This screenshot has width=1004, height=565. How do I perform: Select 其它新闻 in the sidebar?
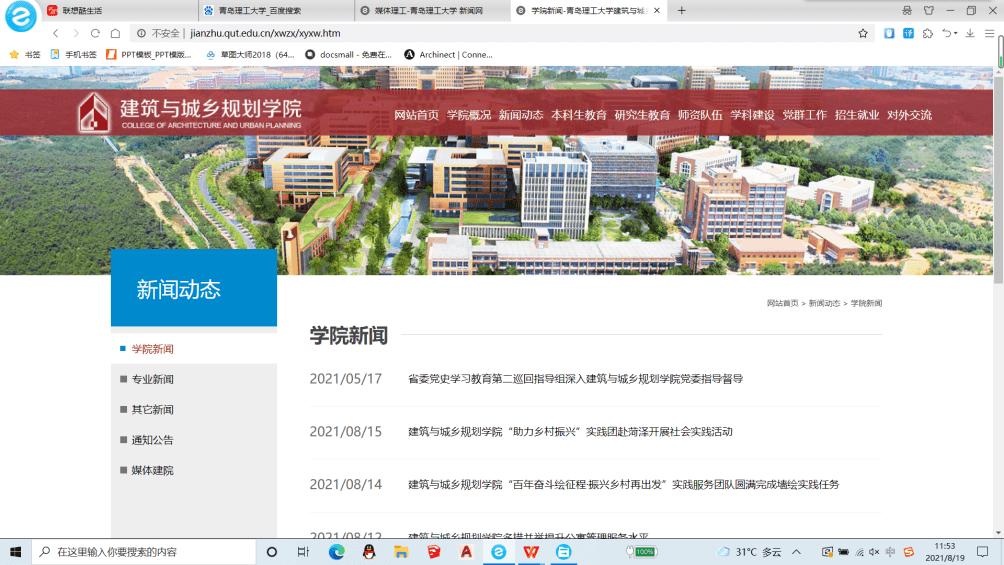pyautogui.click(x=152, y=409)
